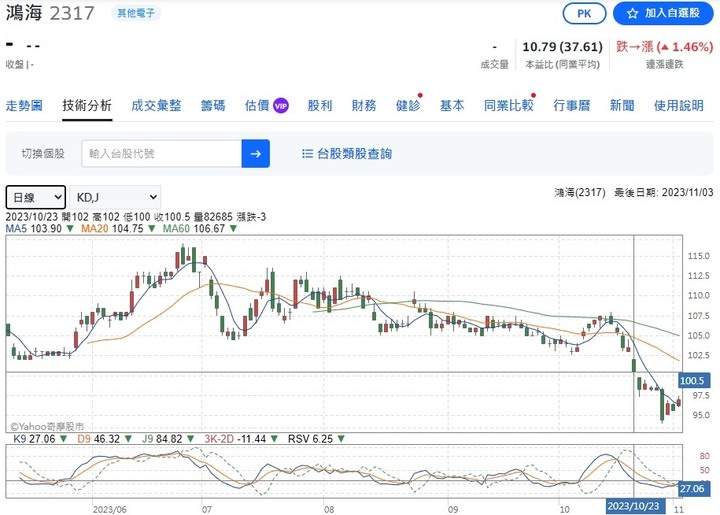This screenshot has width=720, height=515.
Task: Add stock via 加入自選股 button
Action: coord(664,13)
